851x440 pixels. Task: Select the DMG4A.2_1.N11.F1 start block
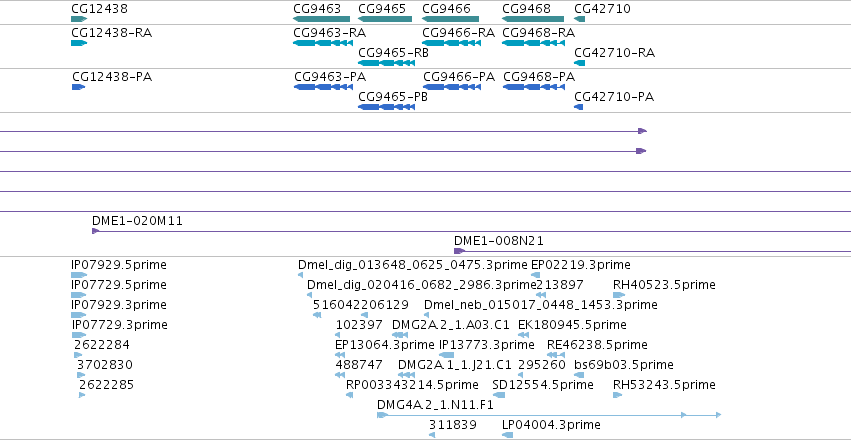click(382, 415)
